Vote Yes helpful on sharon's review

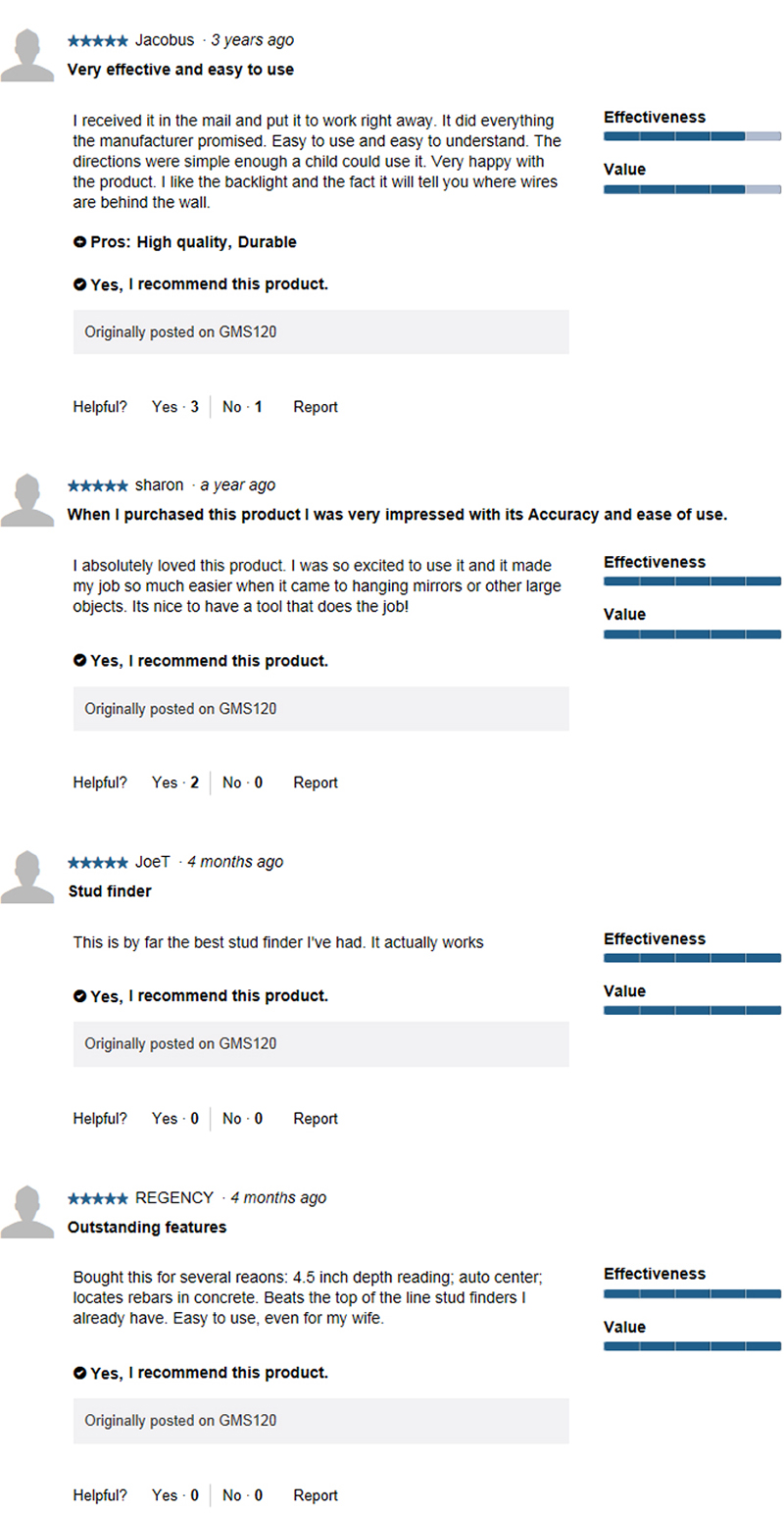click(x=175, y=782)
